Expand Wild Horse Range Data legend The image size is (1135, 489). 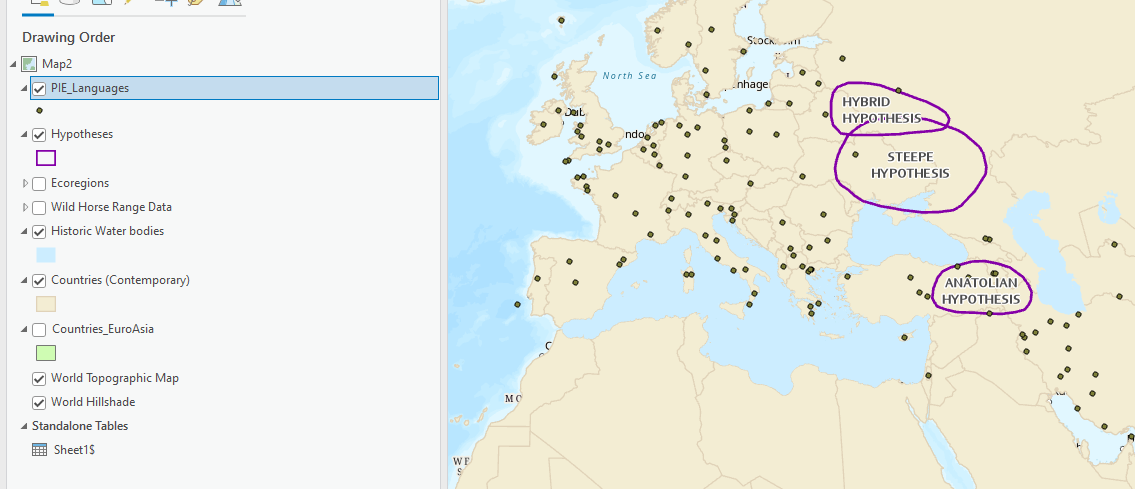click(25, 208)
